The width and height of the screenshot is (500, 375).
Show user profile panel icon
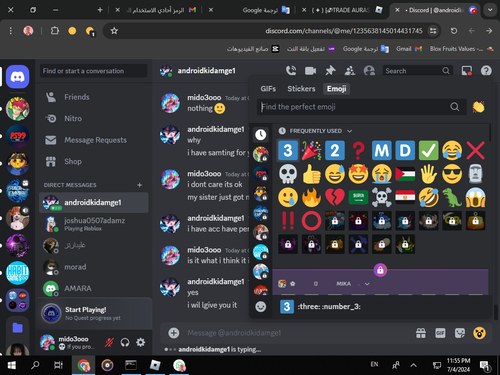point(369,71)
